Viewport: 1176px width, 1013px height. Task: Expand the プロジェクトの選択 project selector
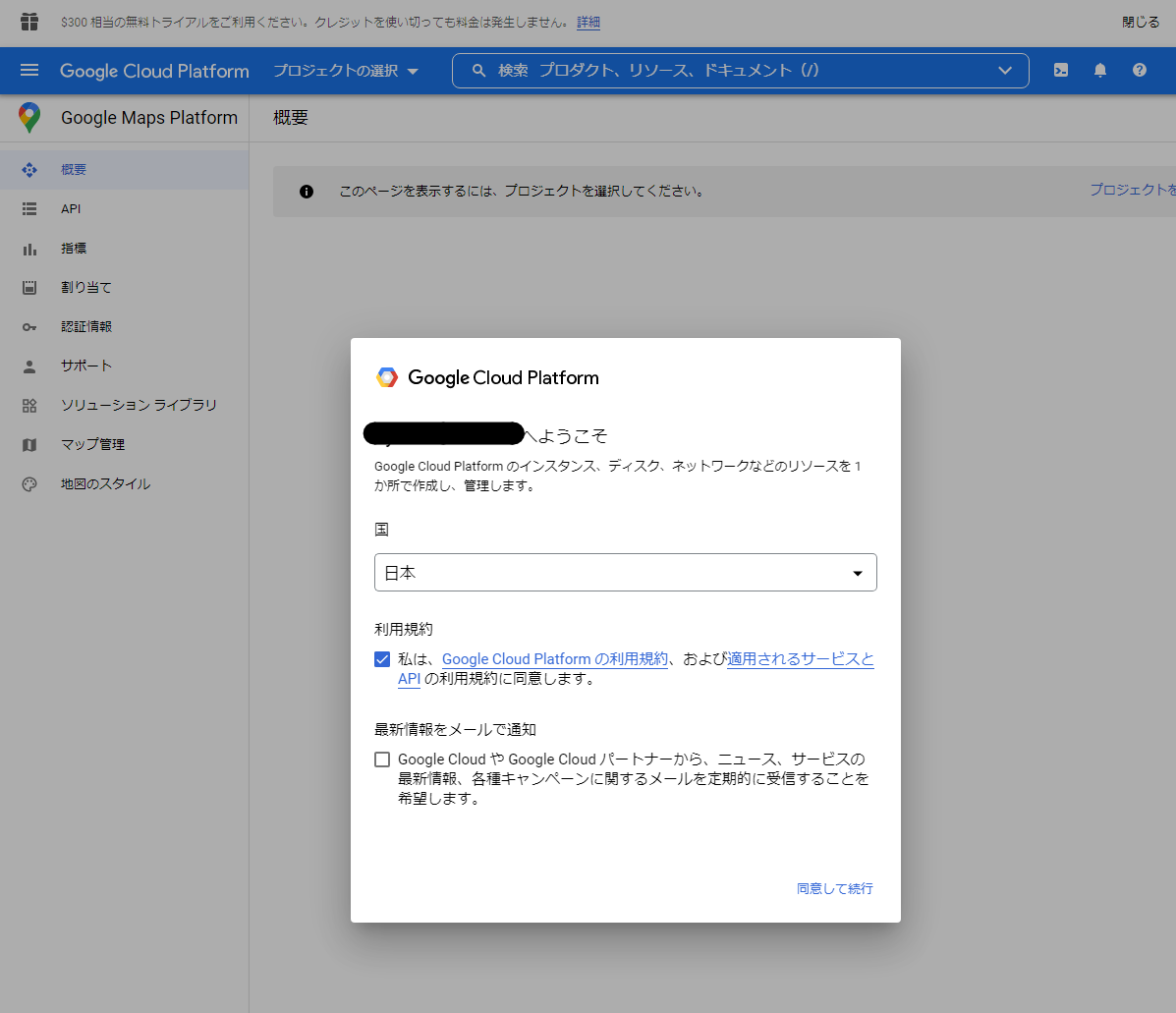[346, 71]
